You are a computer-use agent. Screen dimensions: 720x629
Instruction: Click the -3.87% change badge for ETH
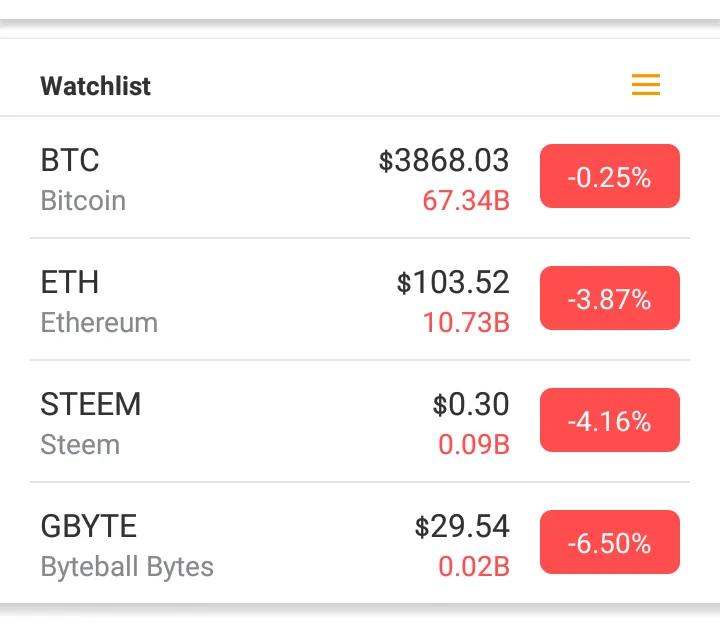610,298
